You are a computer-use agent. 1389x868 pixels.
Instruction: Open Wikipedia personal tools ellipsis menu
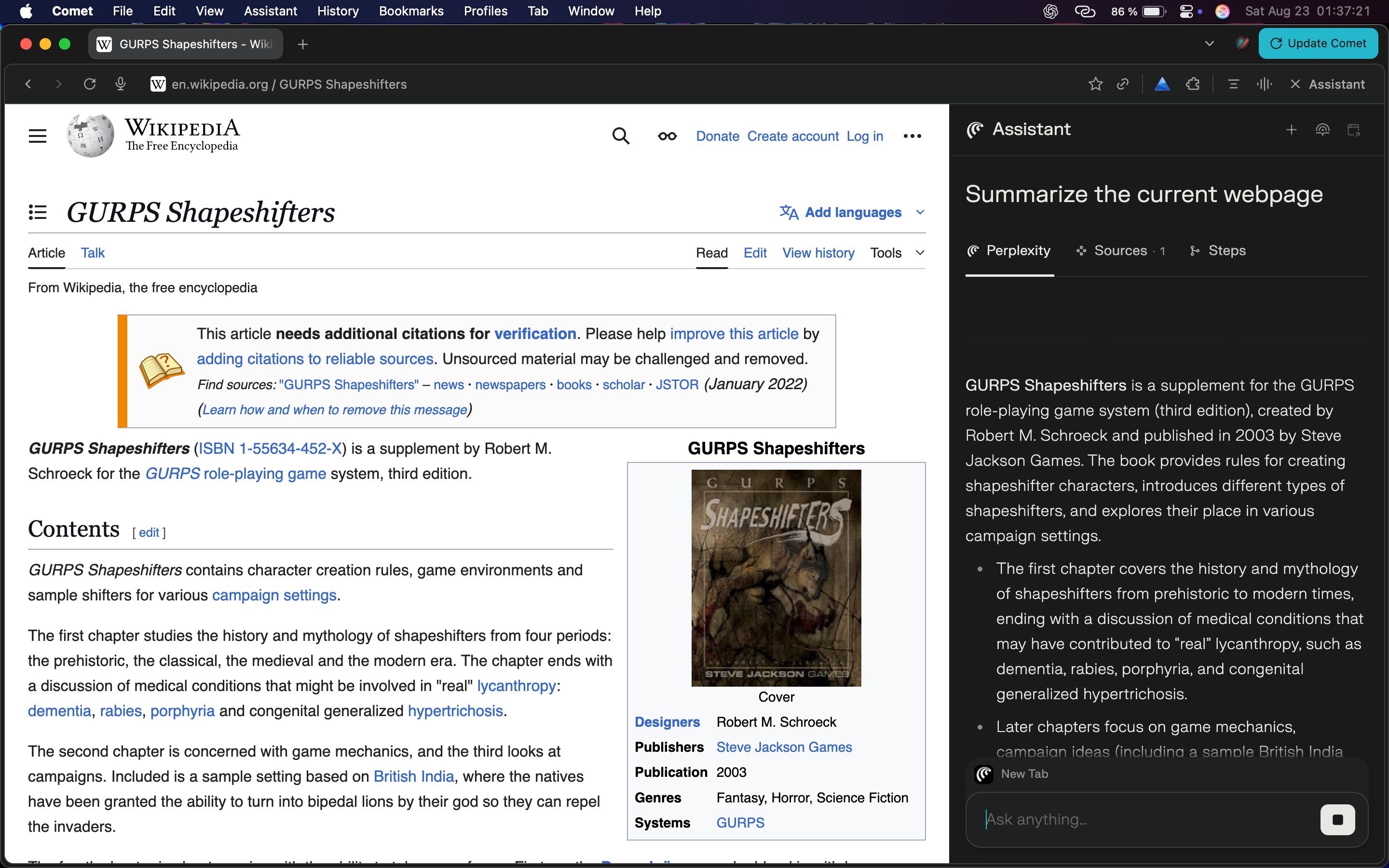click(x=912, y=136)
